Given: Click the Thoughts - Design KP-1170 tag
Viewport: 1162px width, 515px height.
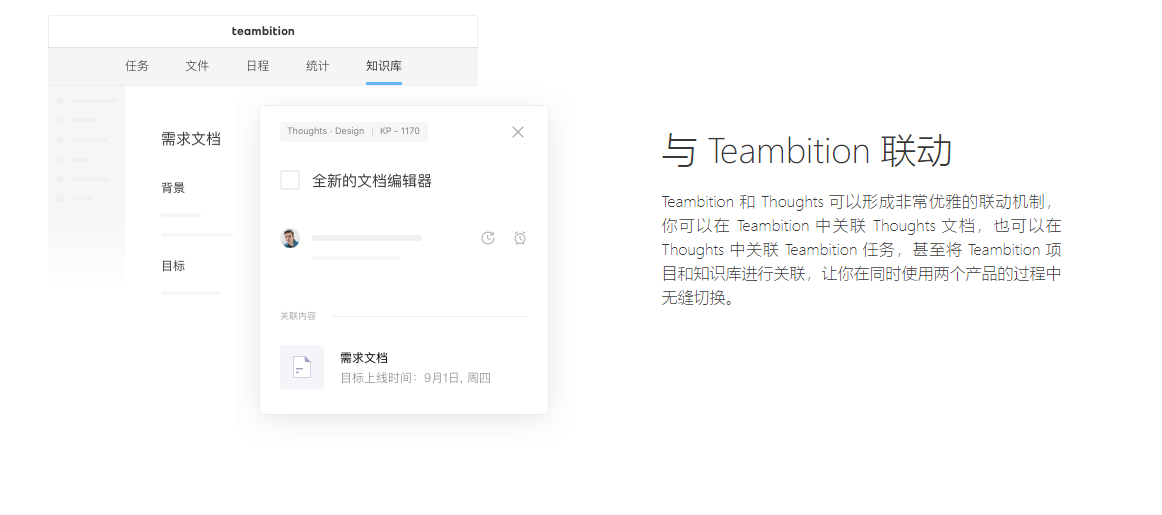Looking at the screenshot, I should [x=353, y=131].
